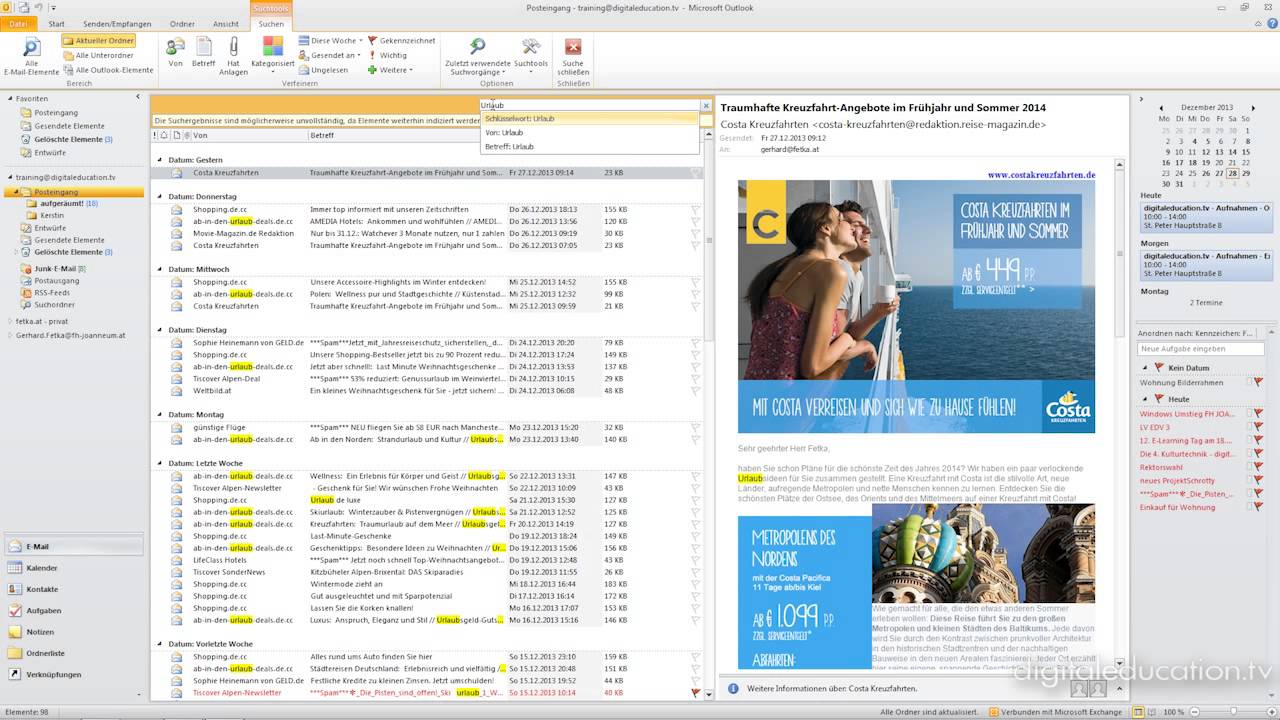
Task: Sort by the Von column header
Action: (248, 135)
